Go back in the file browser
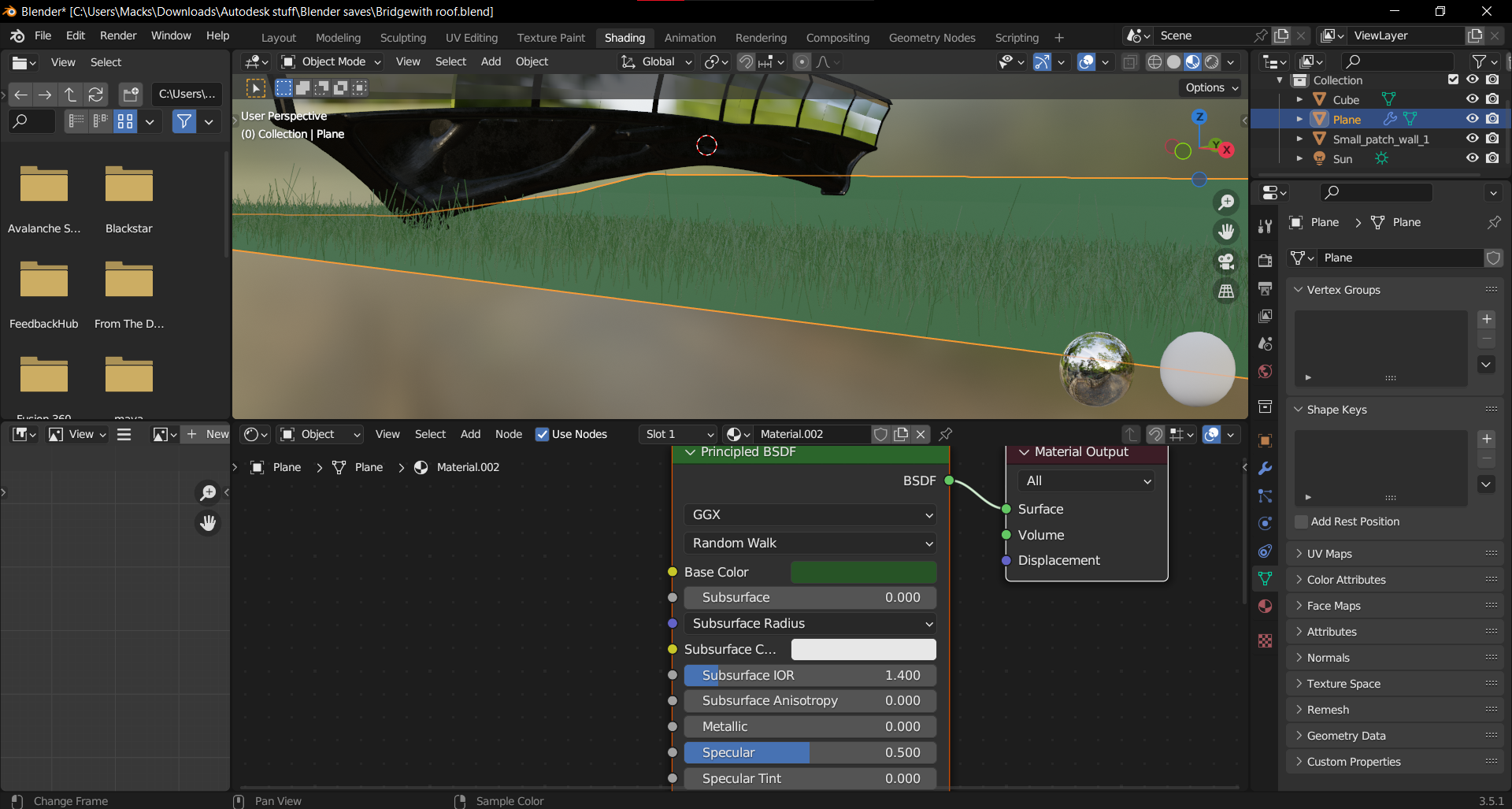This screenshot has width=1512, height=809. [x=21, y=95]
